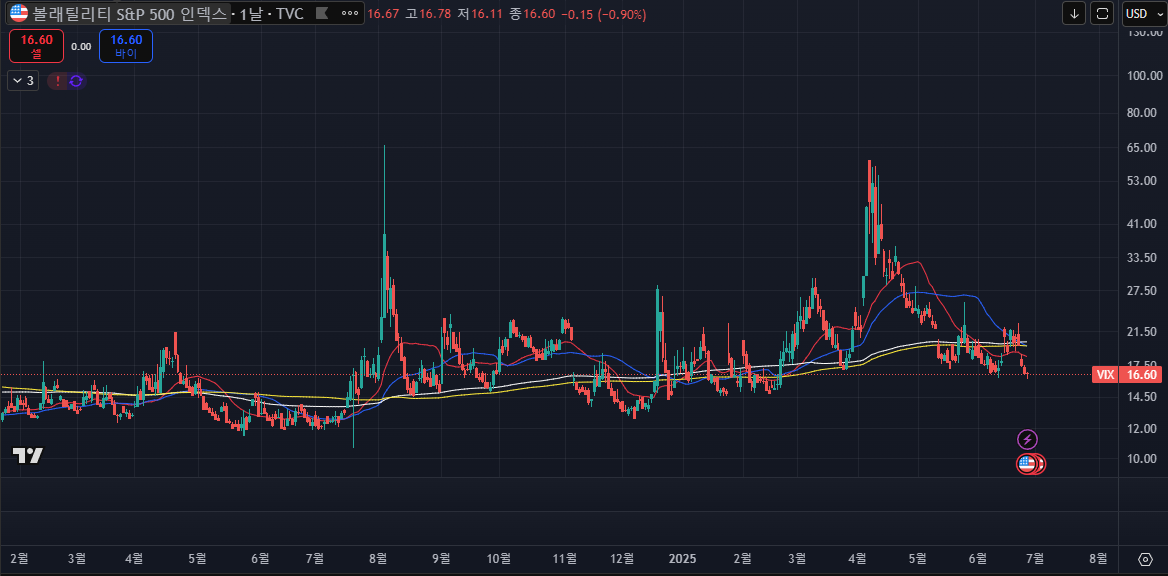Click the TradingView logo on chart
The image size is (1168, 576).
28,455
